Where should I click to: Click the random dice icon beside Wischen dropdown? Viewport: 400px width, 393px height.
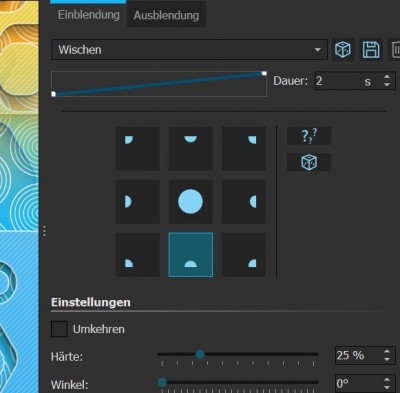pos(343,50)
